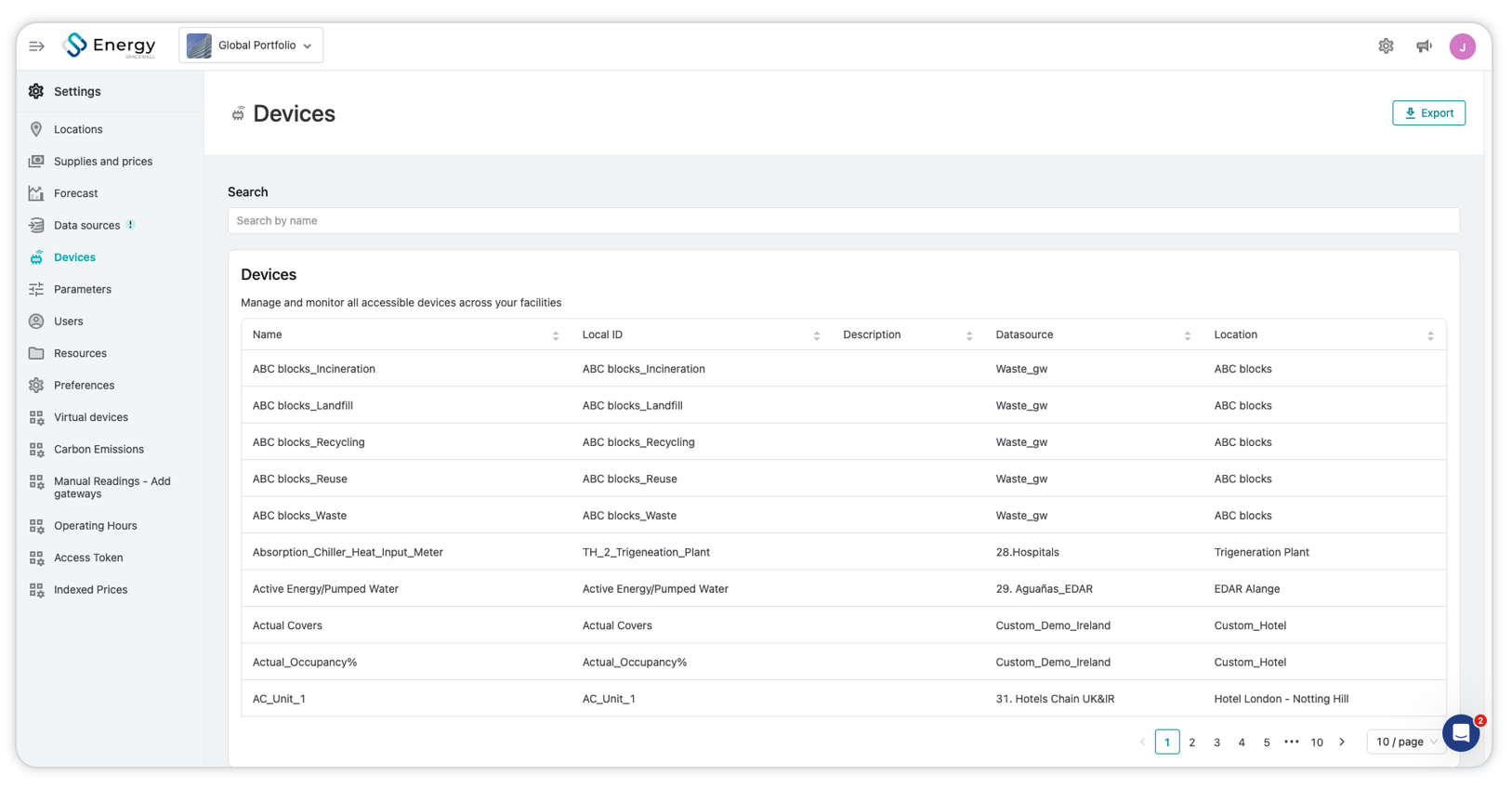Screen dimensions: 1512x788
Task: Click next page arrow
Action: click(x=1342, y=742)
